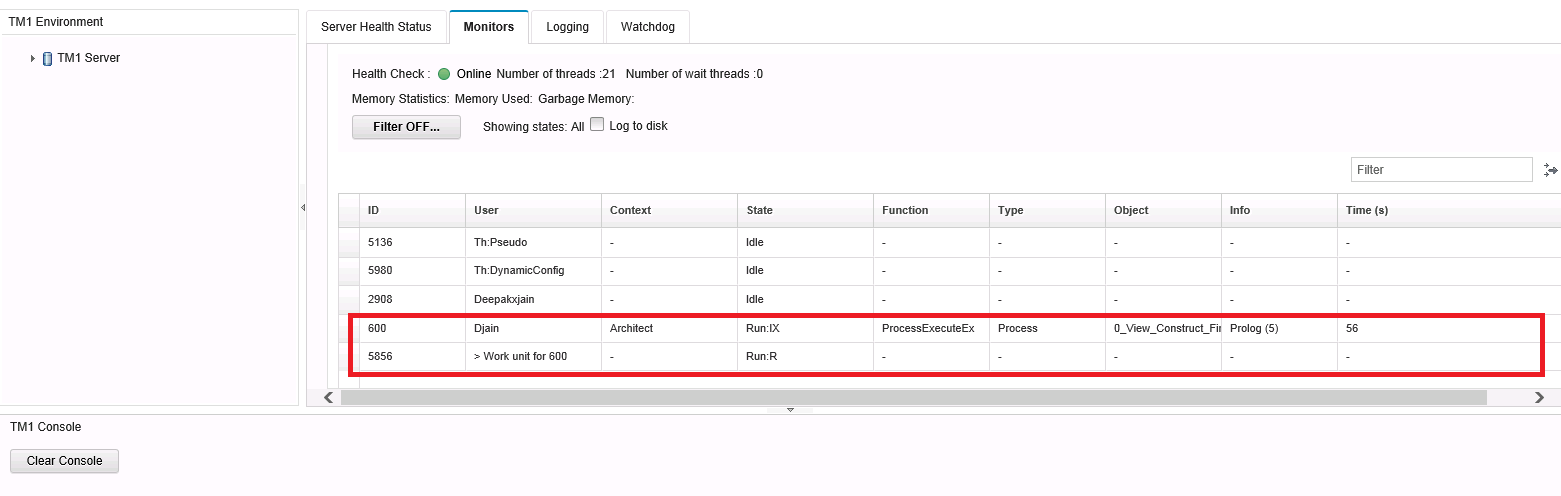Select thread ID 5980 cell
The height and width of the screenshot is (496, 1561).
point(413,271)
